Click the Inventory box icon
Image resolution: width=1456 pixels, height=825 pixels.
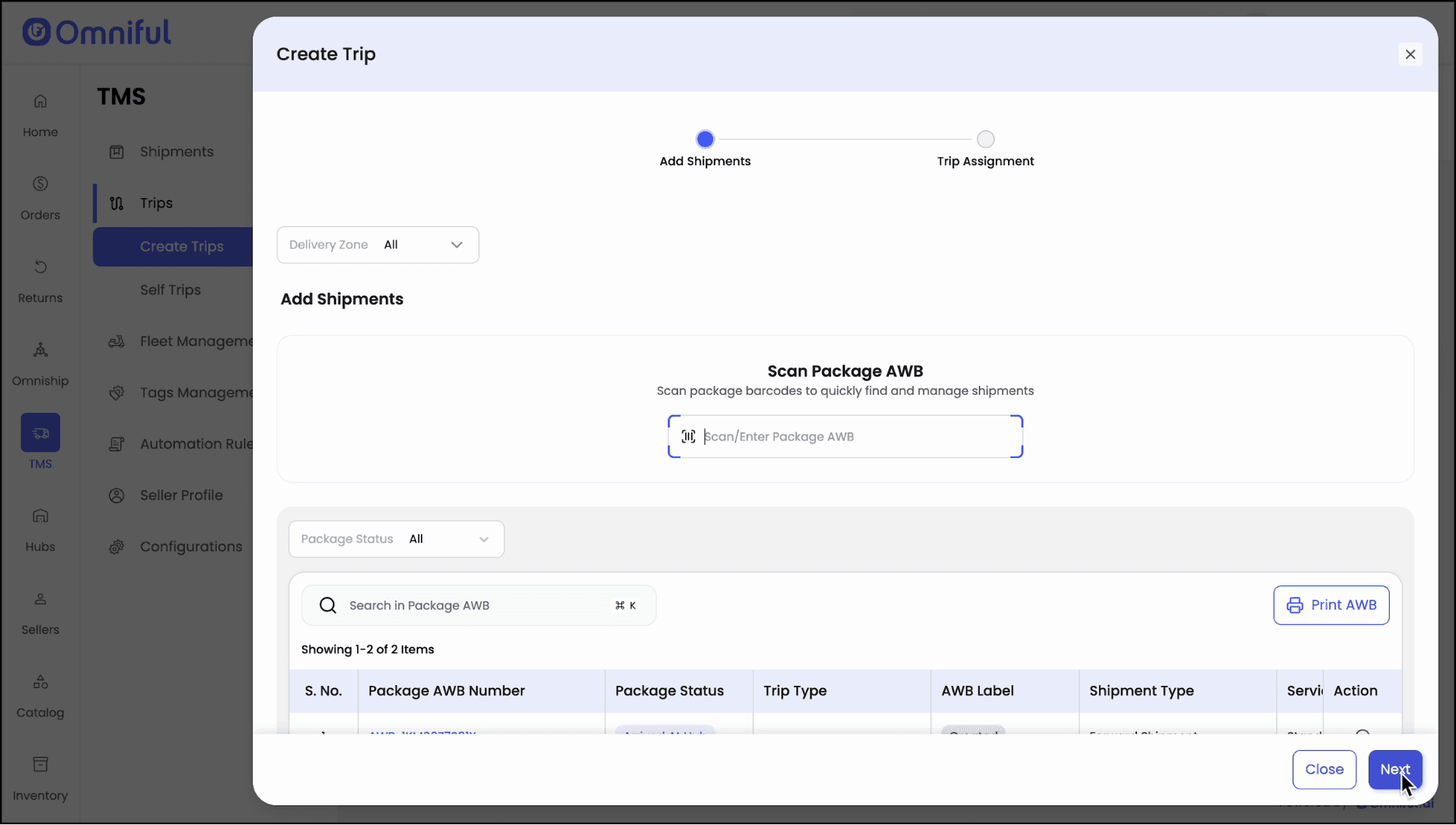(x=40, y=765)
